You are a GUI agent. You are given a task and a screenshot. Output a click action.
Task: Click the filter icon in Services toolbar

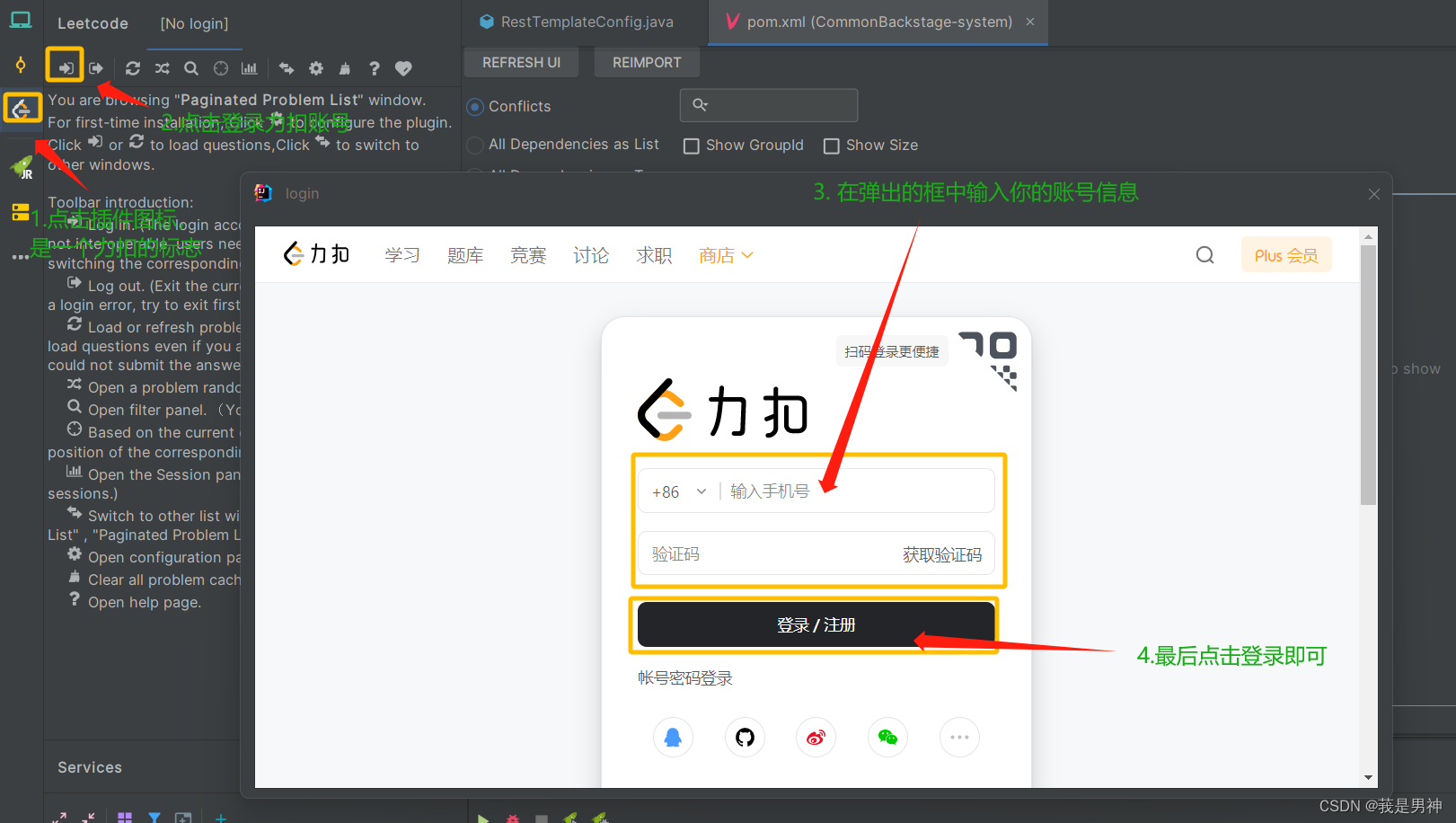(154, 818)
